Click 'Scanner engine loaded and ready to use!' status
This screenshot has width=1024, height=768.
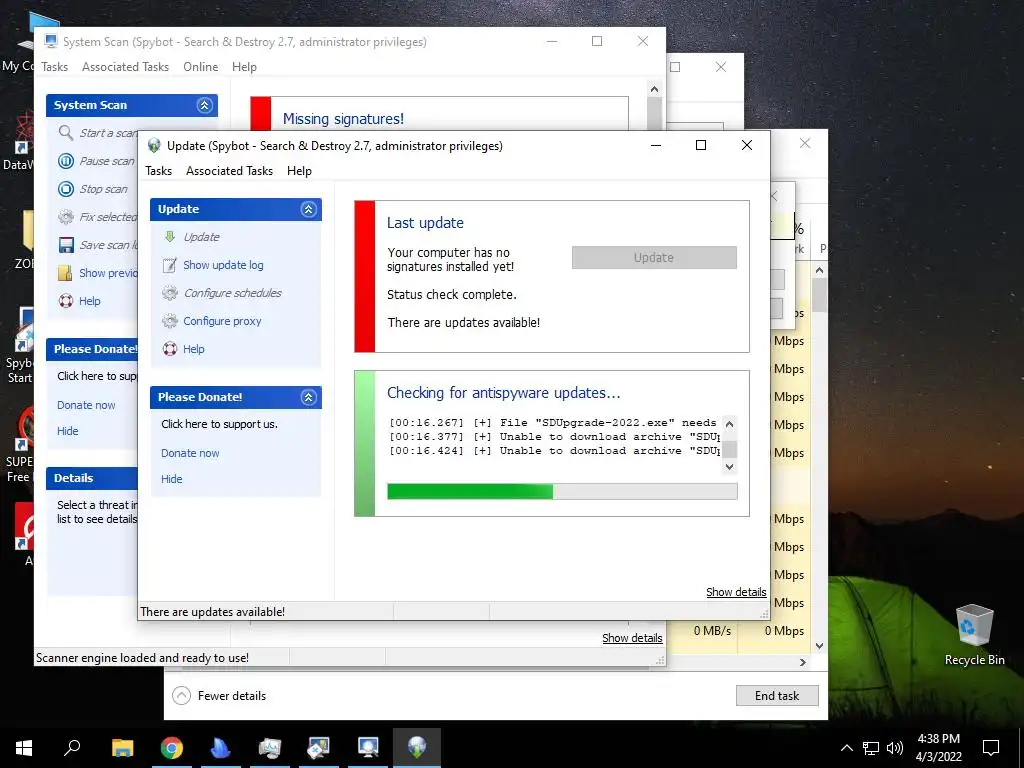pyautogui.click(x=142, y=658)
